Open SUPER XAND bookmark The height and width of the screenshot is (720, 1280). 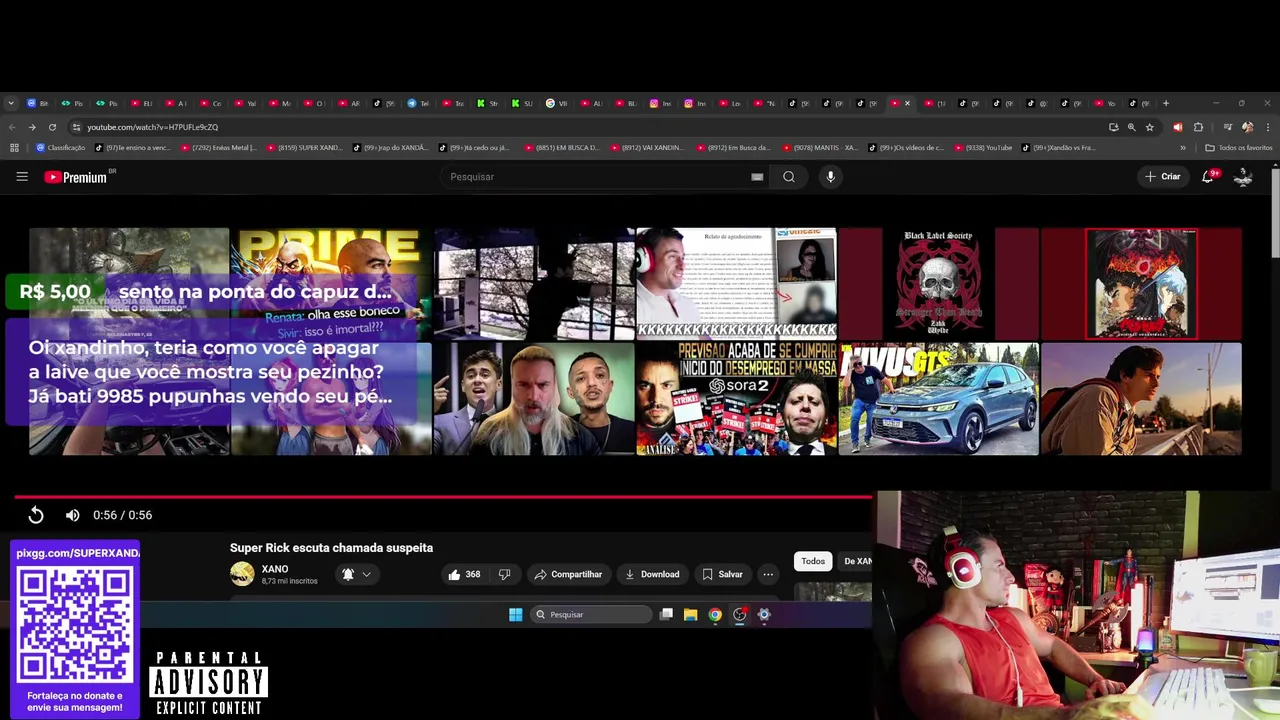[x=304, y=148]
